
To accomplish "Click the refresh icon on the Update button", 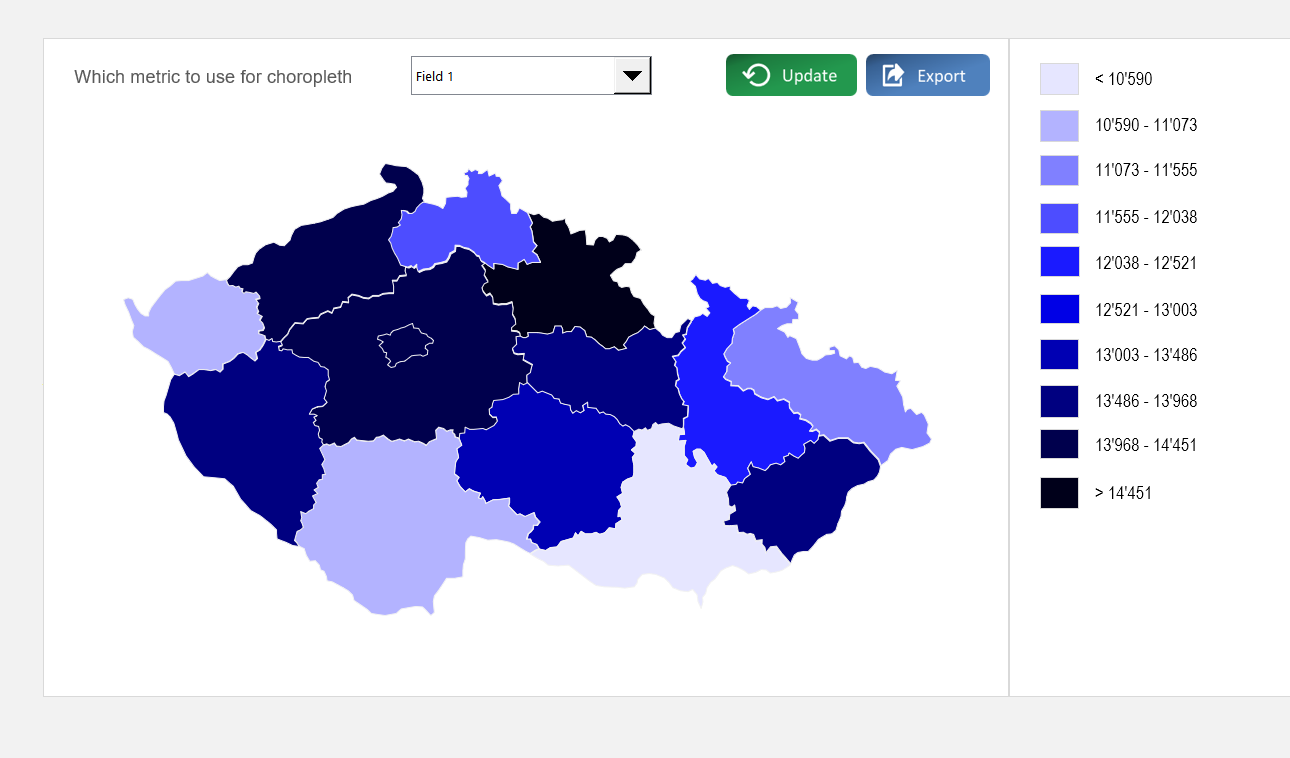I will click(x=758, y=74).
